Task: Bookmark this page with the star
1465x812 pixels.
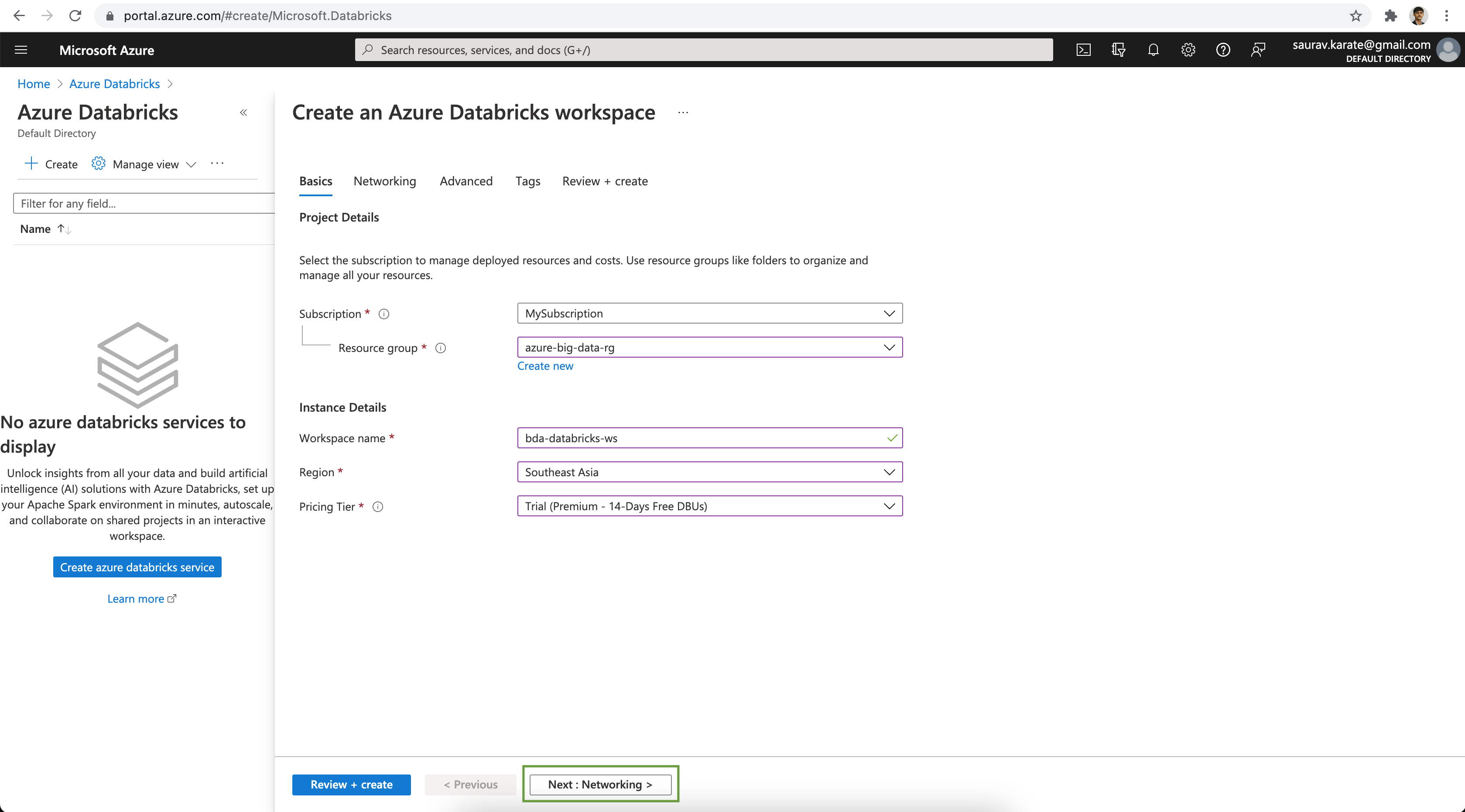Action: coord(1356,16)
